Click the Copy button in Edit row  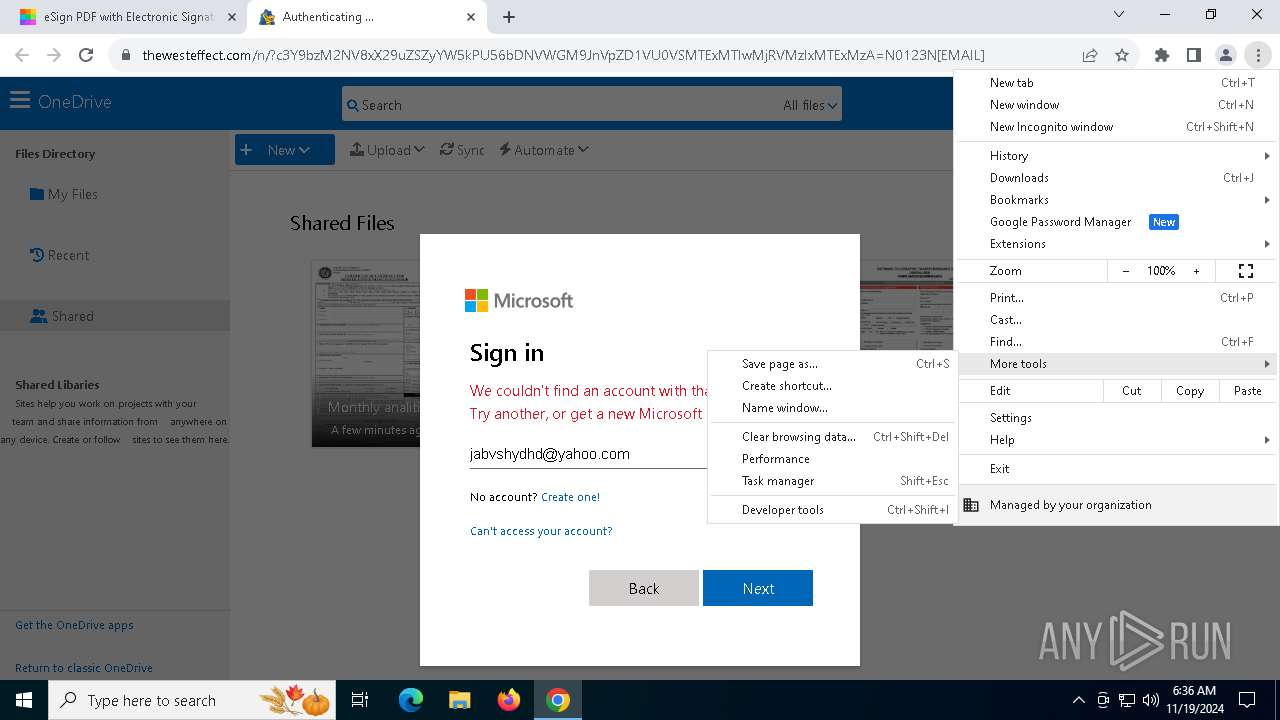point(1190,391)
